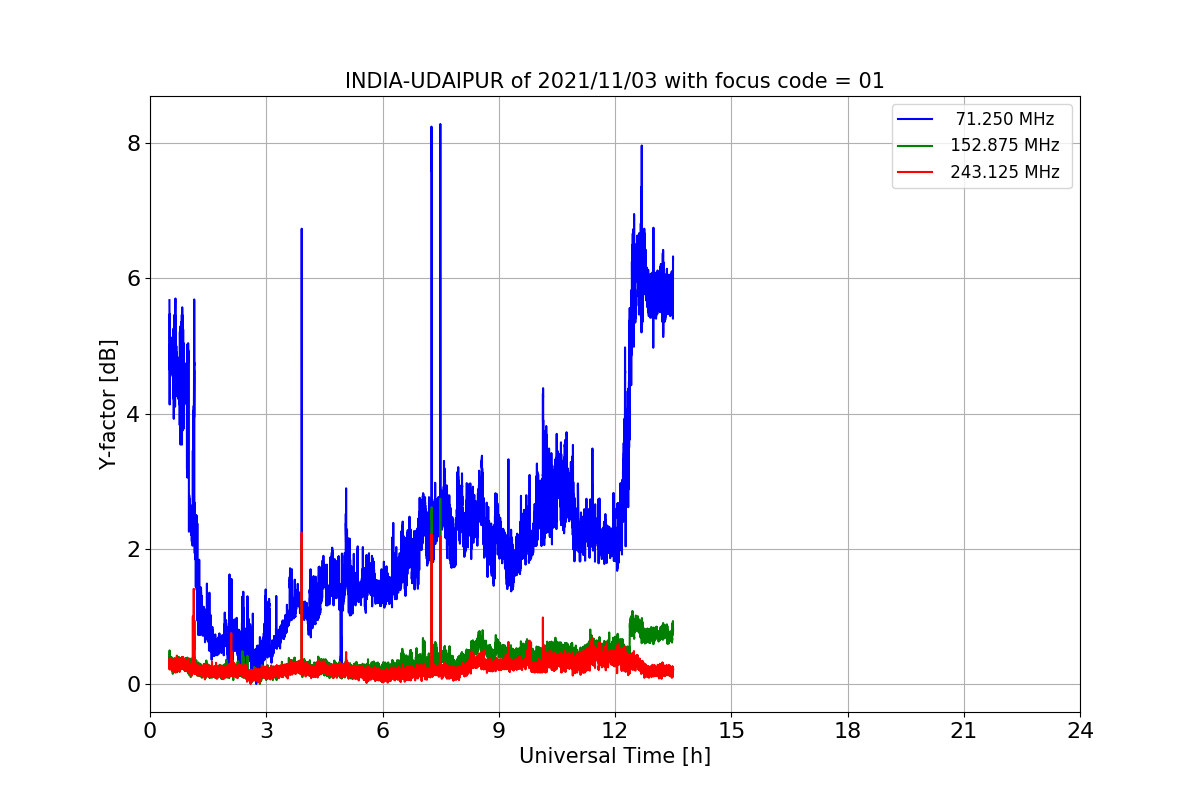
Task: Click y-axis tick label 8
Action: point(133,143)
